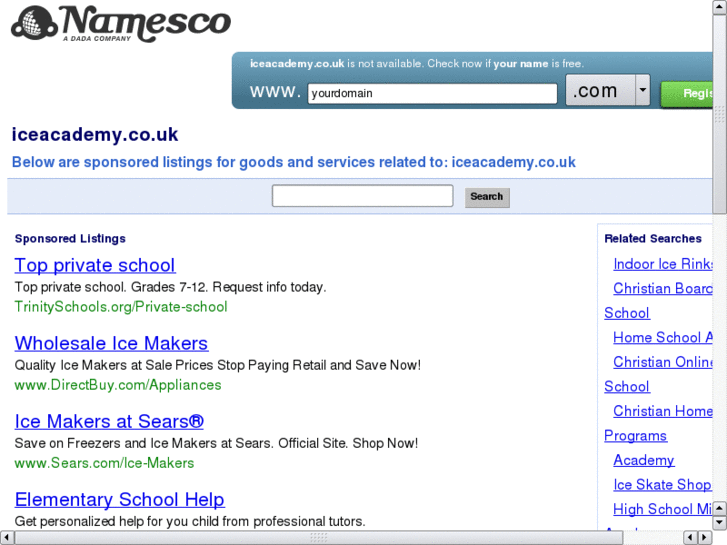
Task: Open the Ice Makers at Sears link
Action: (109, 421)
